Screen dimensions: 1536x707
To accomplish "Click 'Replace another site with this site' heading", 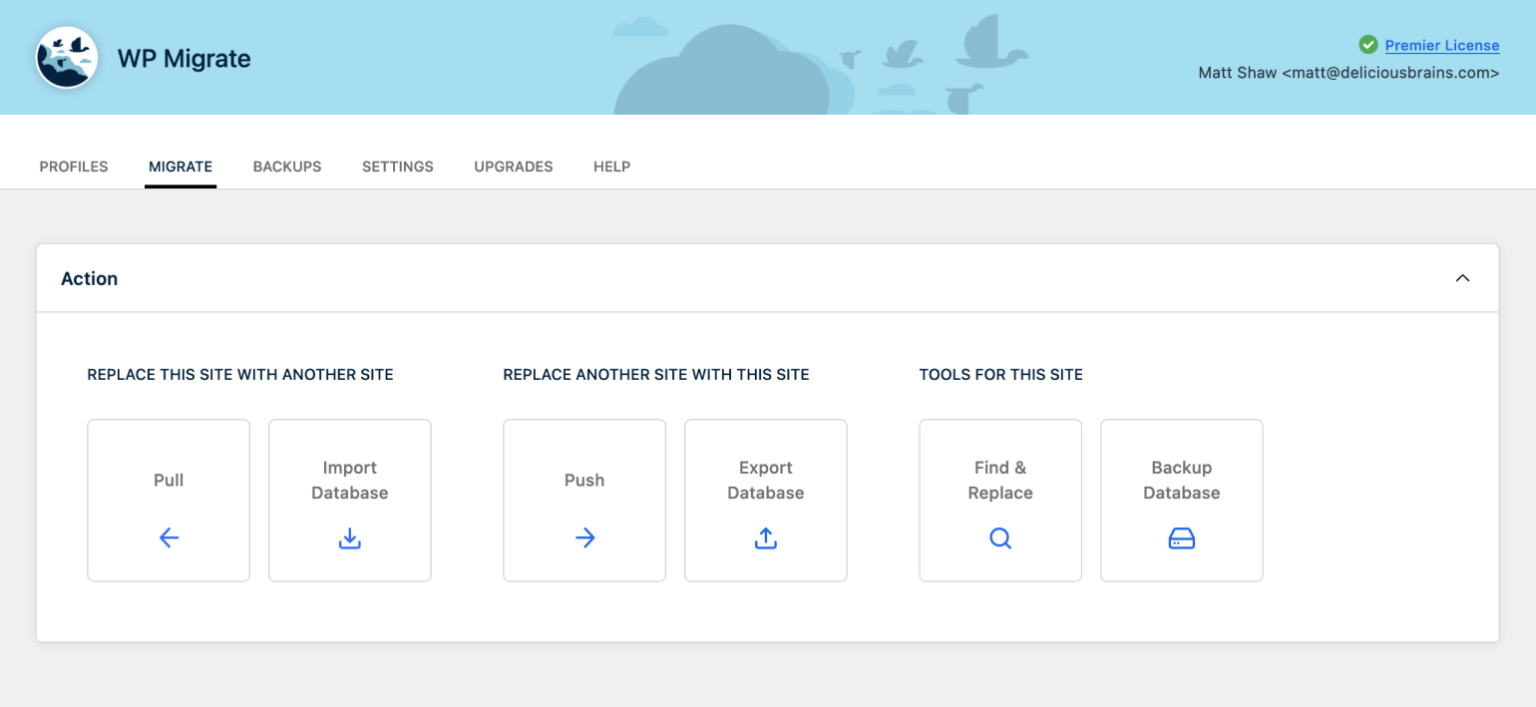I will tap(656, 375).
